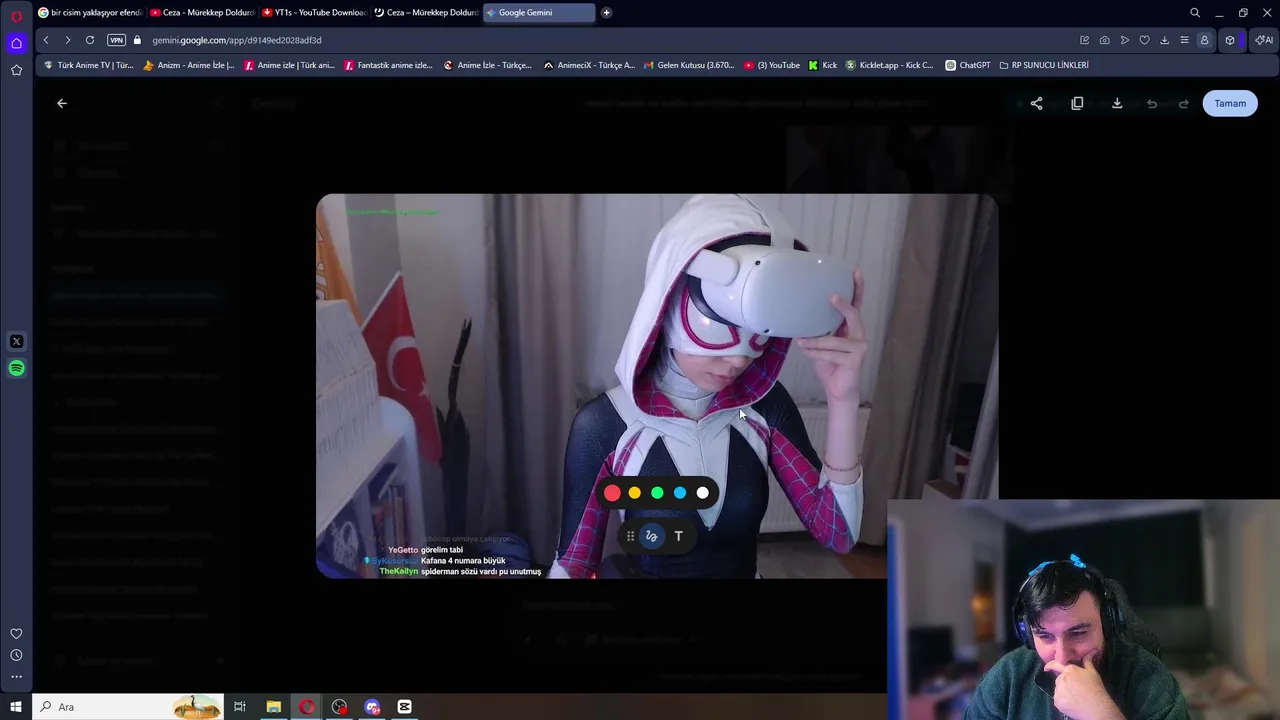Viewport: 1280px width, 720px height.
Task: Pick the white pen color
Action: coord(703,492)
